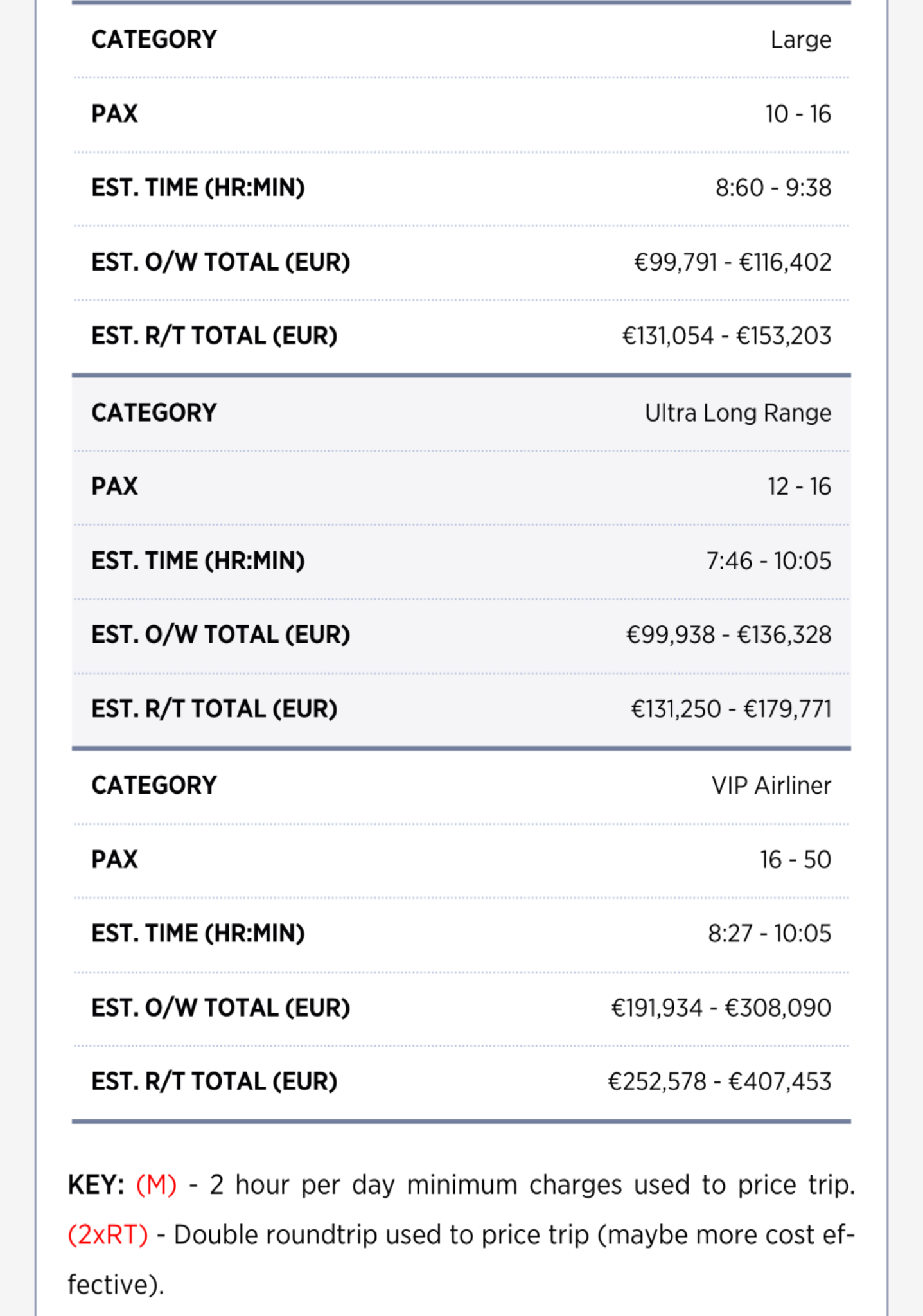Click the red (2xRT) key marker
This screenshot has width=923, height=1316.
pyautogui.click(x=108, y=1234)
